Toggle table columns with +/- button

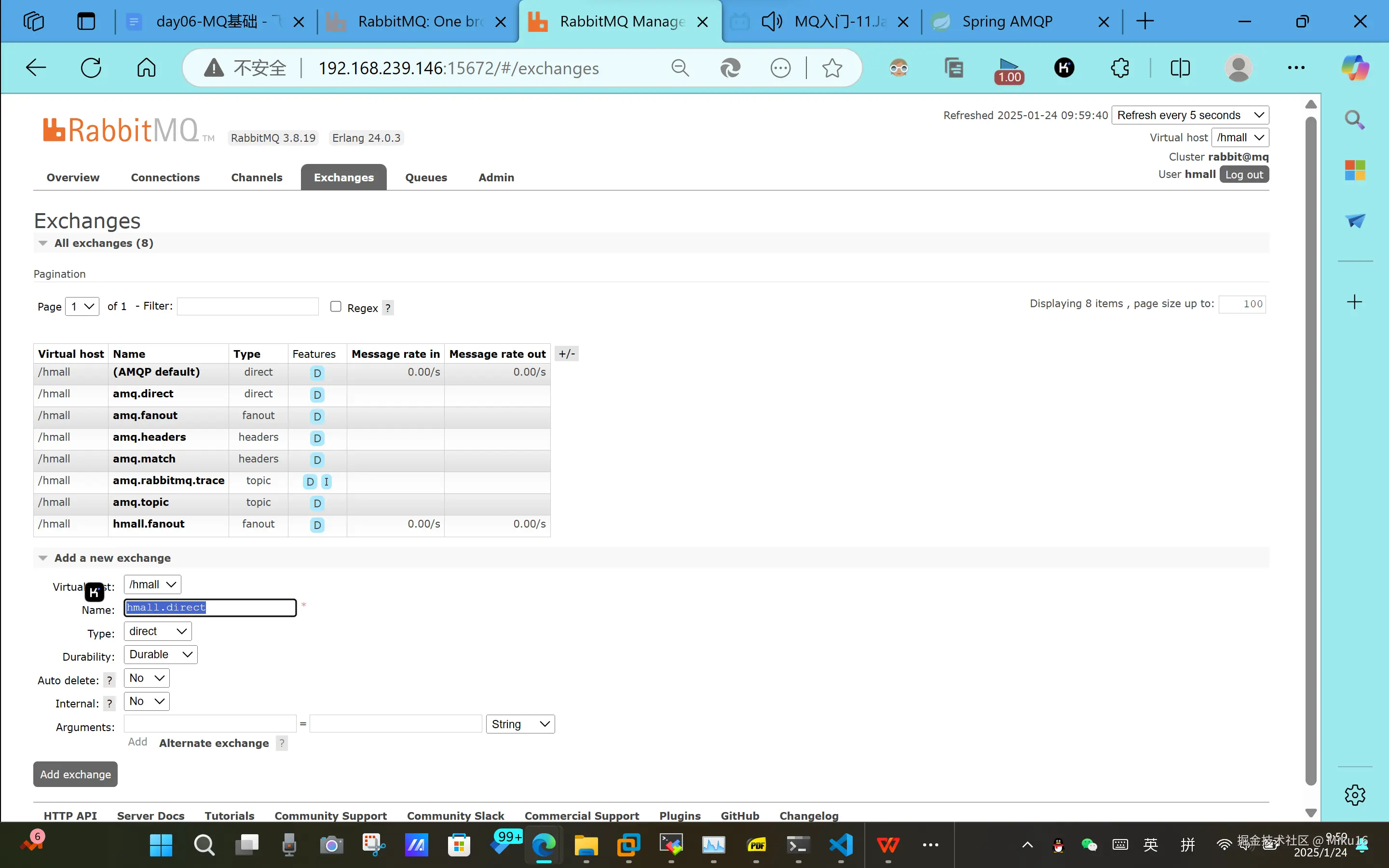pyautogui.click(x=567, y=353)
